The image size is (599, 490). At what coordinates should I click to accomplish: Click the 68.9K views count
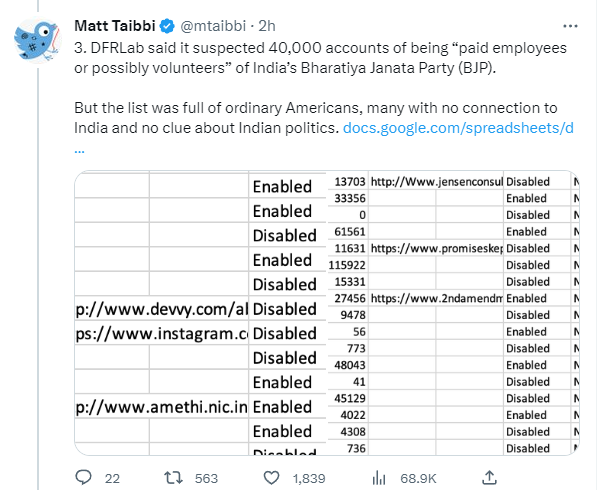pos(418,479)
